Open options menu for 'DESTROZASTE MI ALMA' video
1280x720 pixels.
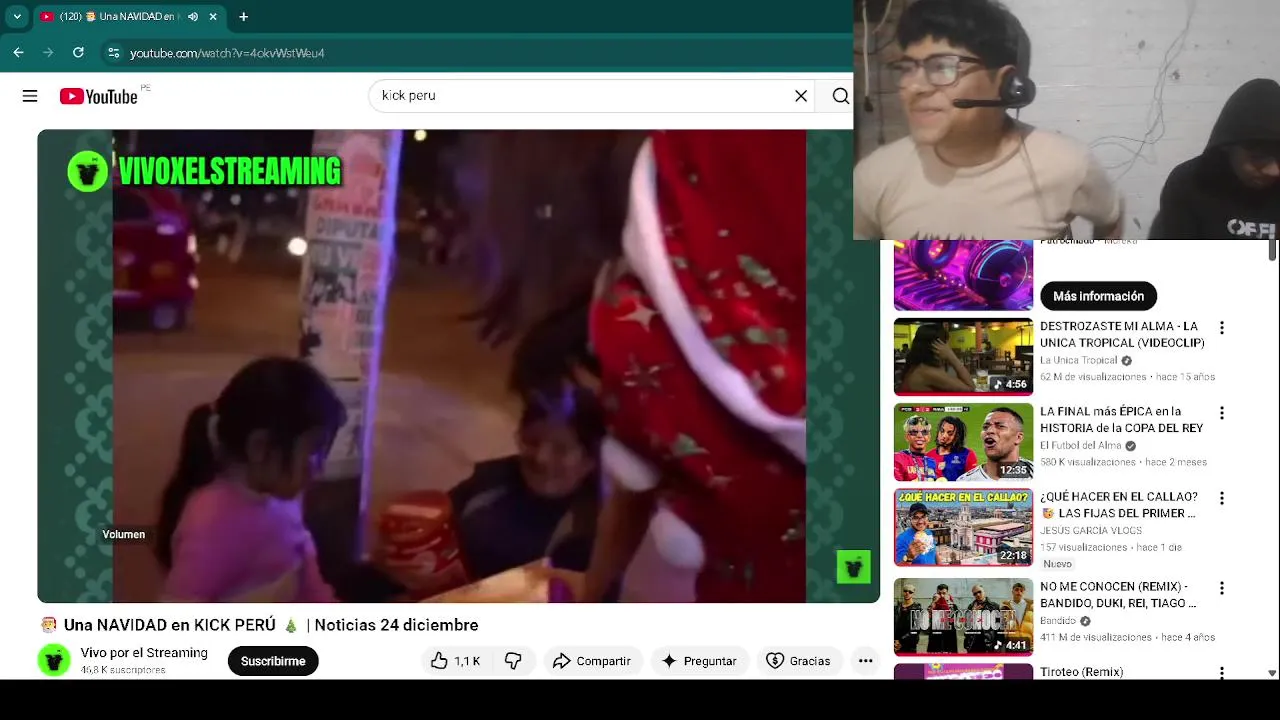click(1221, 328)
